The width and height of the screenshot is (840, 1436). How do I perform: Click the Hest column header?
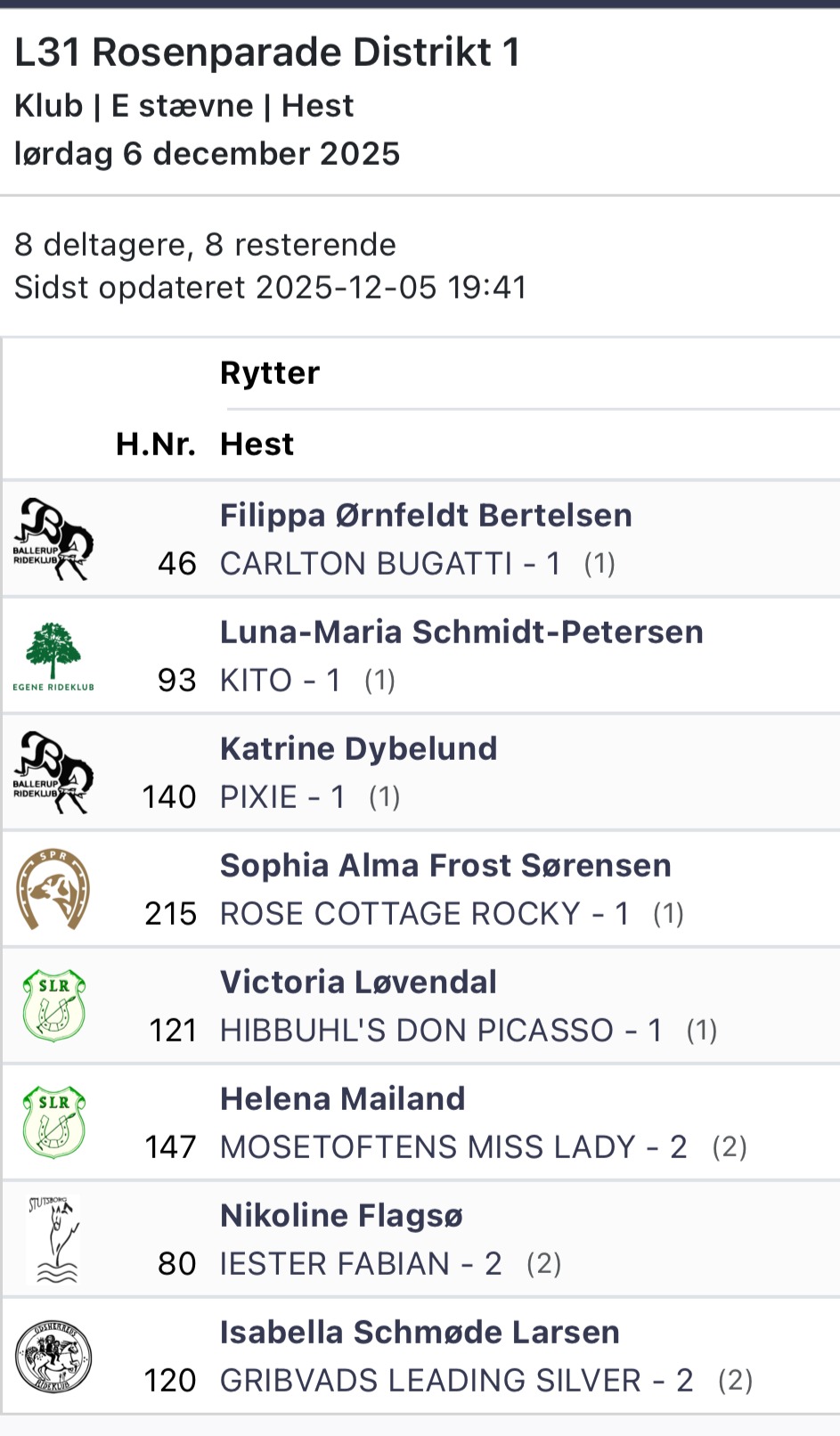coord(257,444)
